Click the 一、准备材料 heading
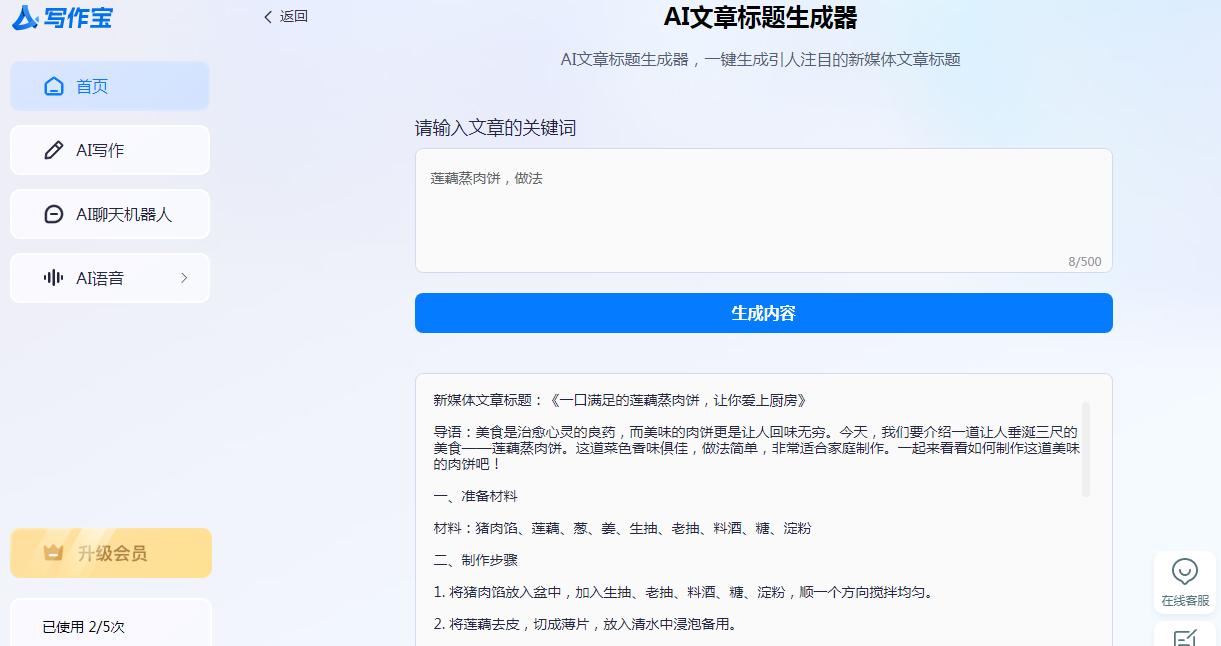Image resolution: width=1221 pixels, height=646 pixels. [475, 496]
